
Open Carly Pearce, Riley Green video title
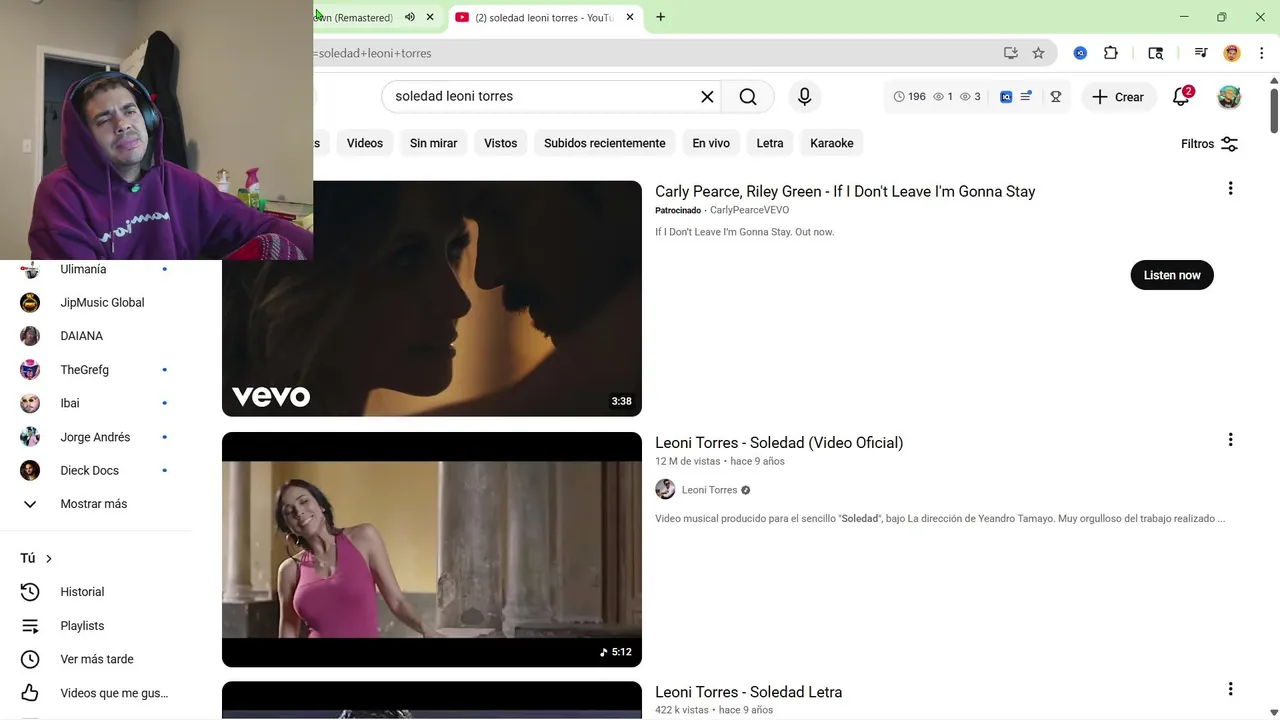pos(845,192)
